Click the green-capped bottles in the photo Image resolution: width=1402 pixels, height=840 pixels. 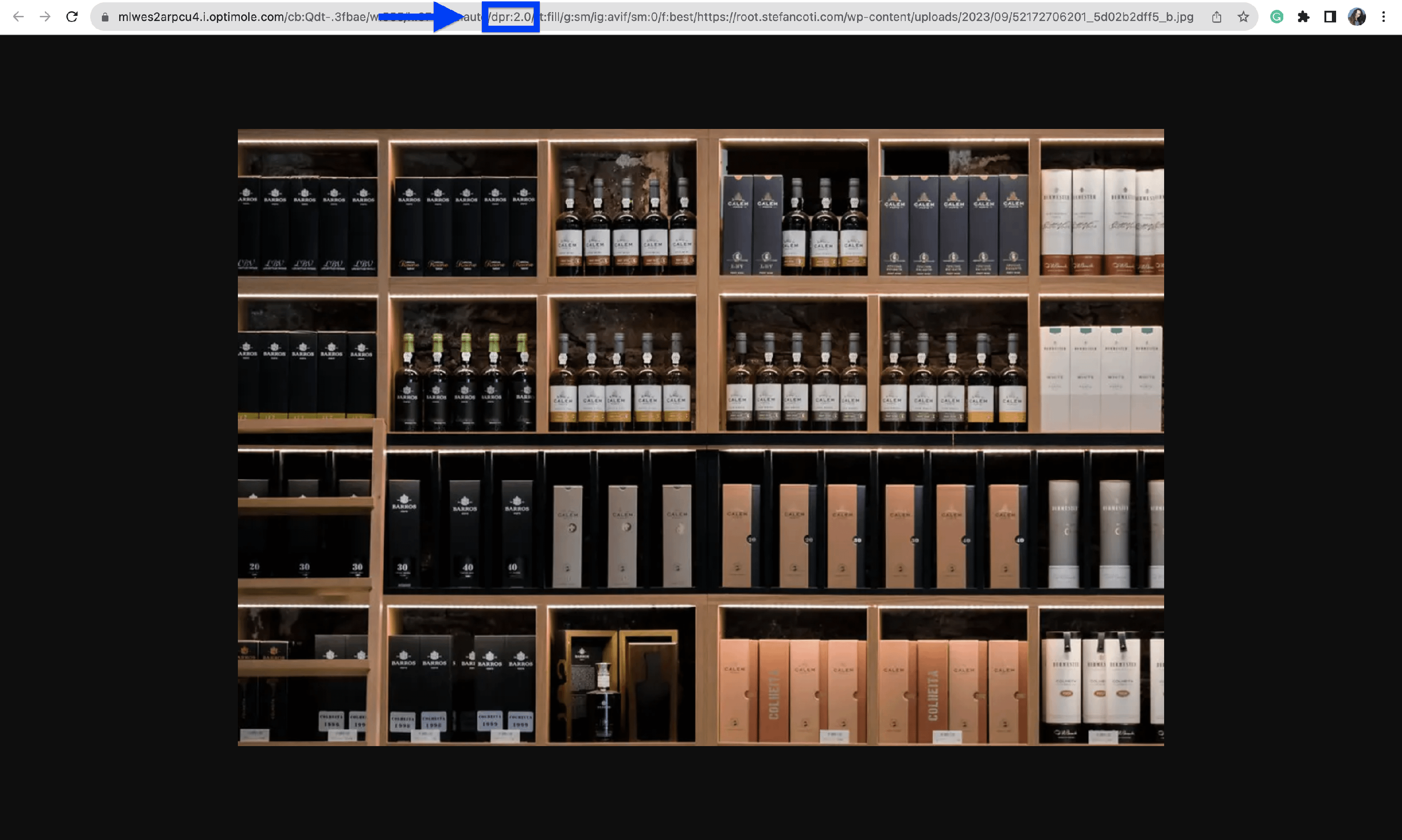pyautogui.click(x=465, y=374)
